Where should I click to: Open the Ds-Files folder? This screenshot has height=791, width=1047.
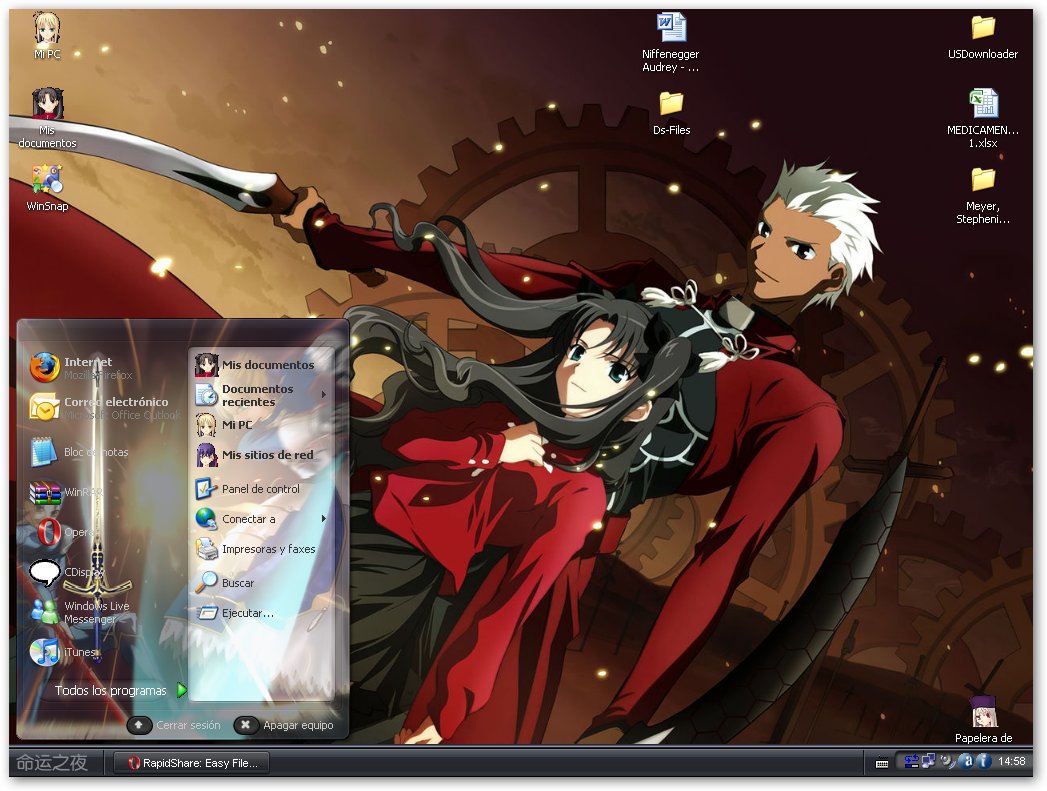pyautogui.click(x=671, y=113)
